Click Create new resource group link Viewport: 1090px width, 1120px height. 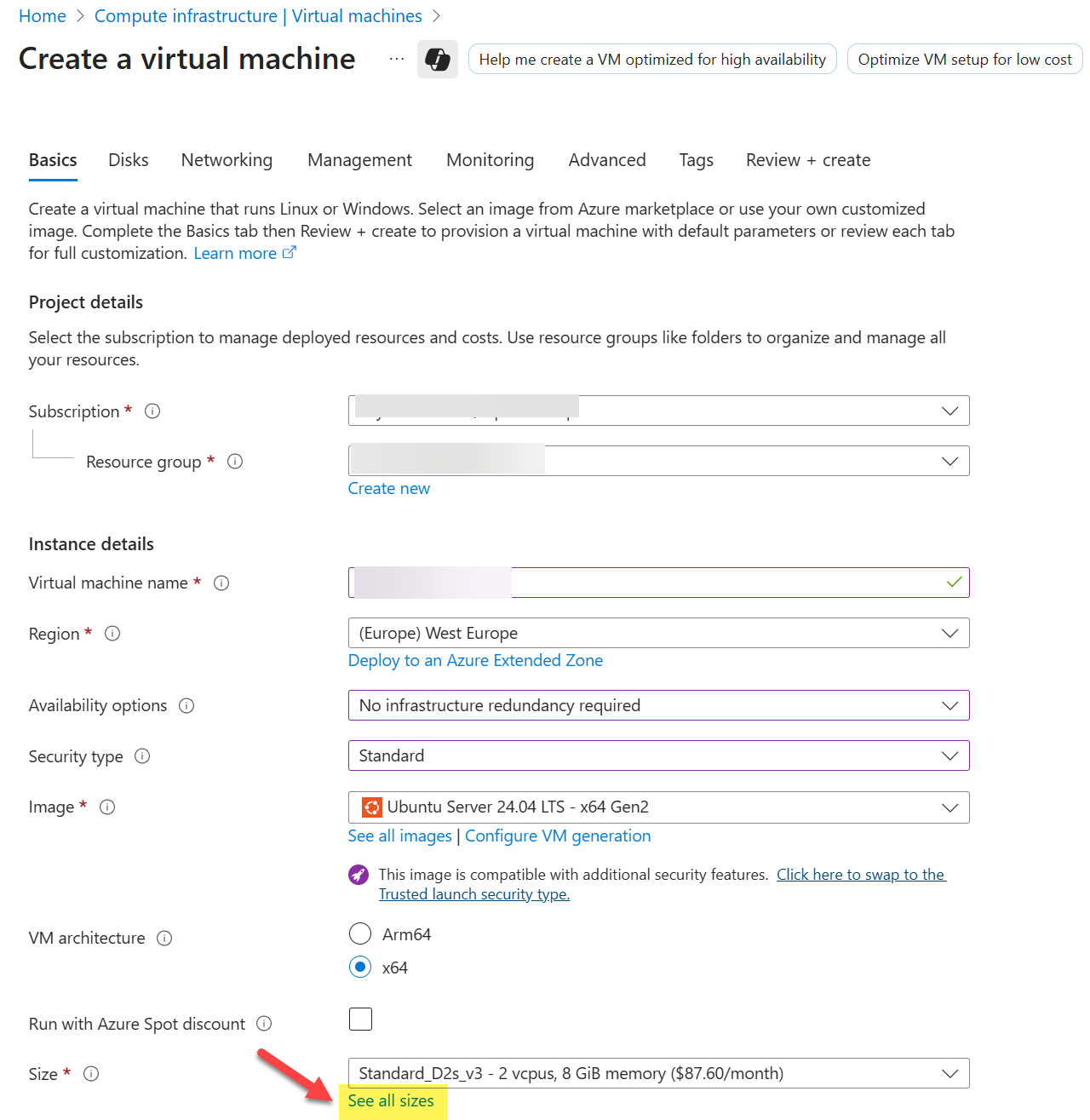[x=389, y=488]
